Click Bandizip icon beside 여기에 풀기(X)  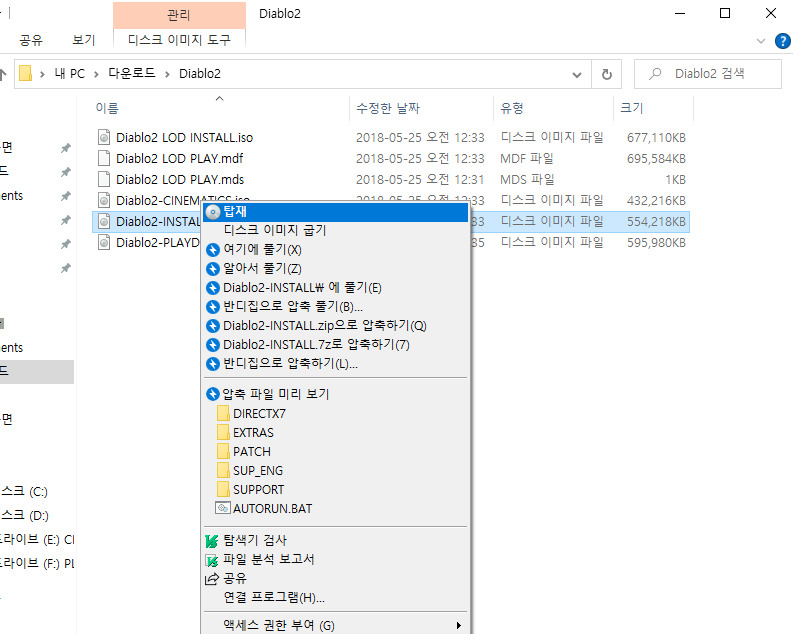(x=213, y=250)
